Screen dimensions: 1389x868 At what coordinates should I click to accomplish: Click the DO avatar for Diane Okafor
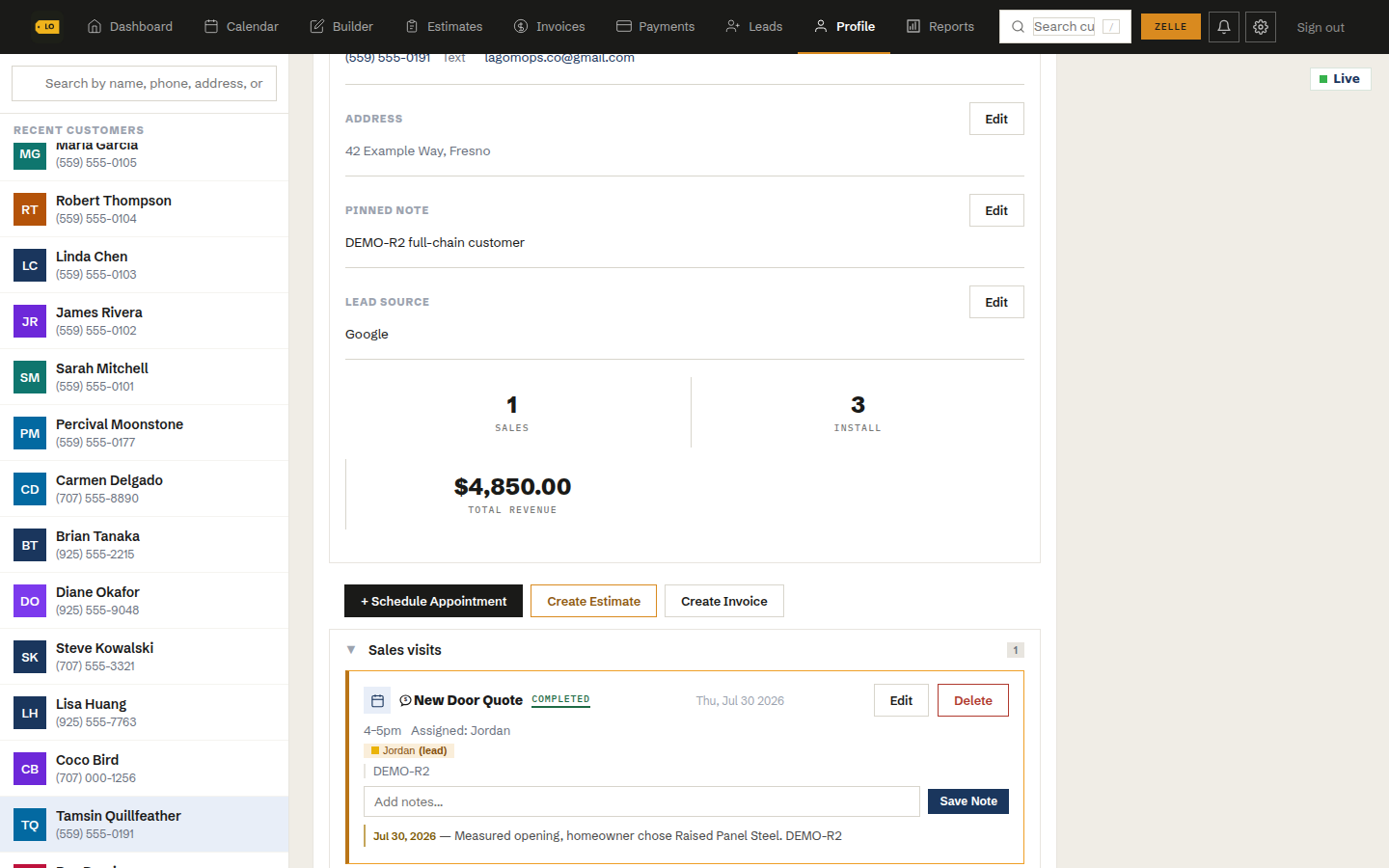point(30,601)
